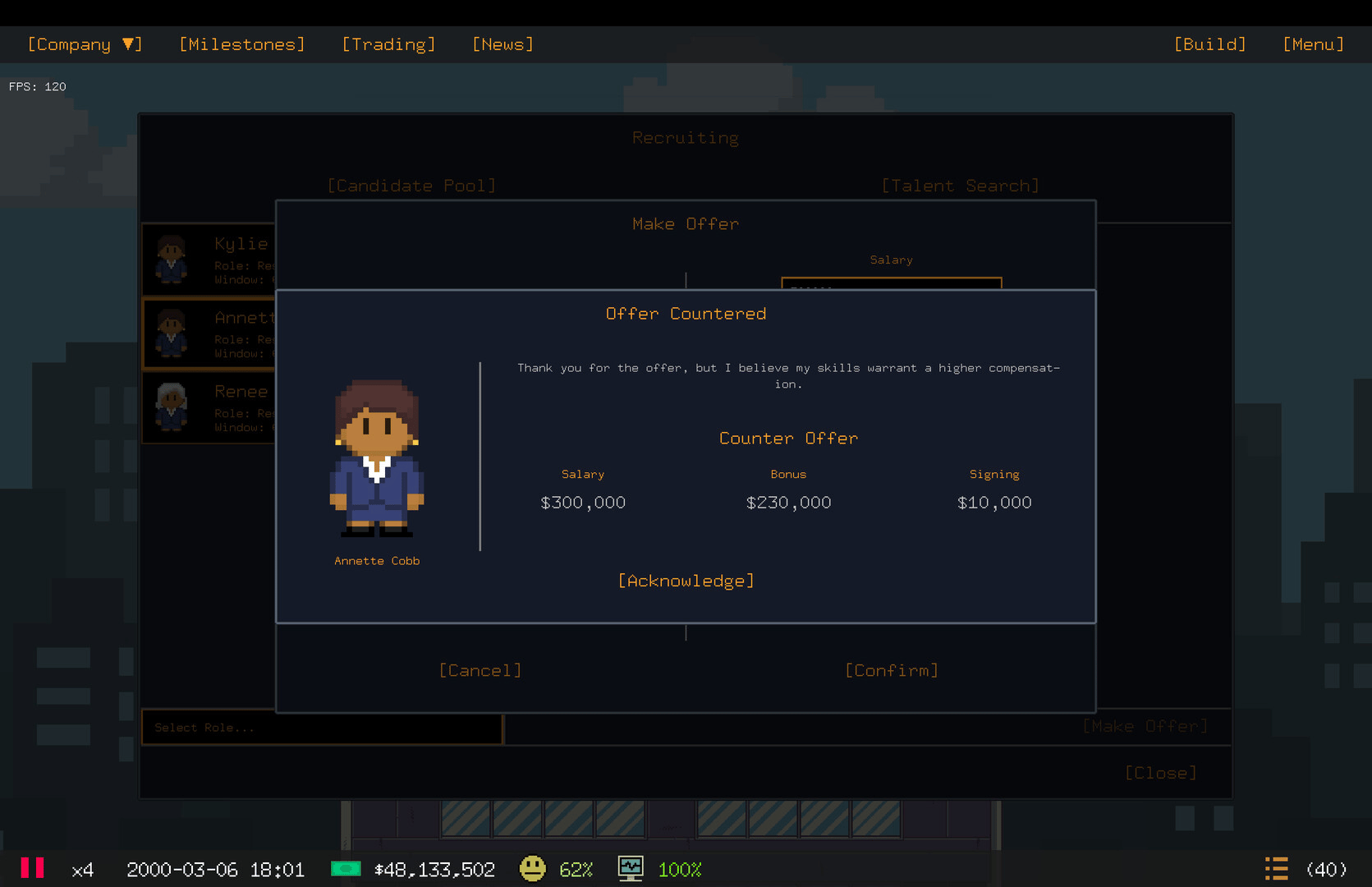
Task: Click the red pause button
Action: [32, 869]
